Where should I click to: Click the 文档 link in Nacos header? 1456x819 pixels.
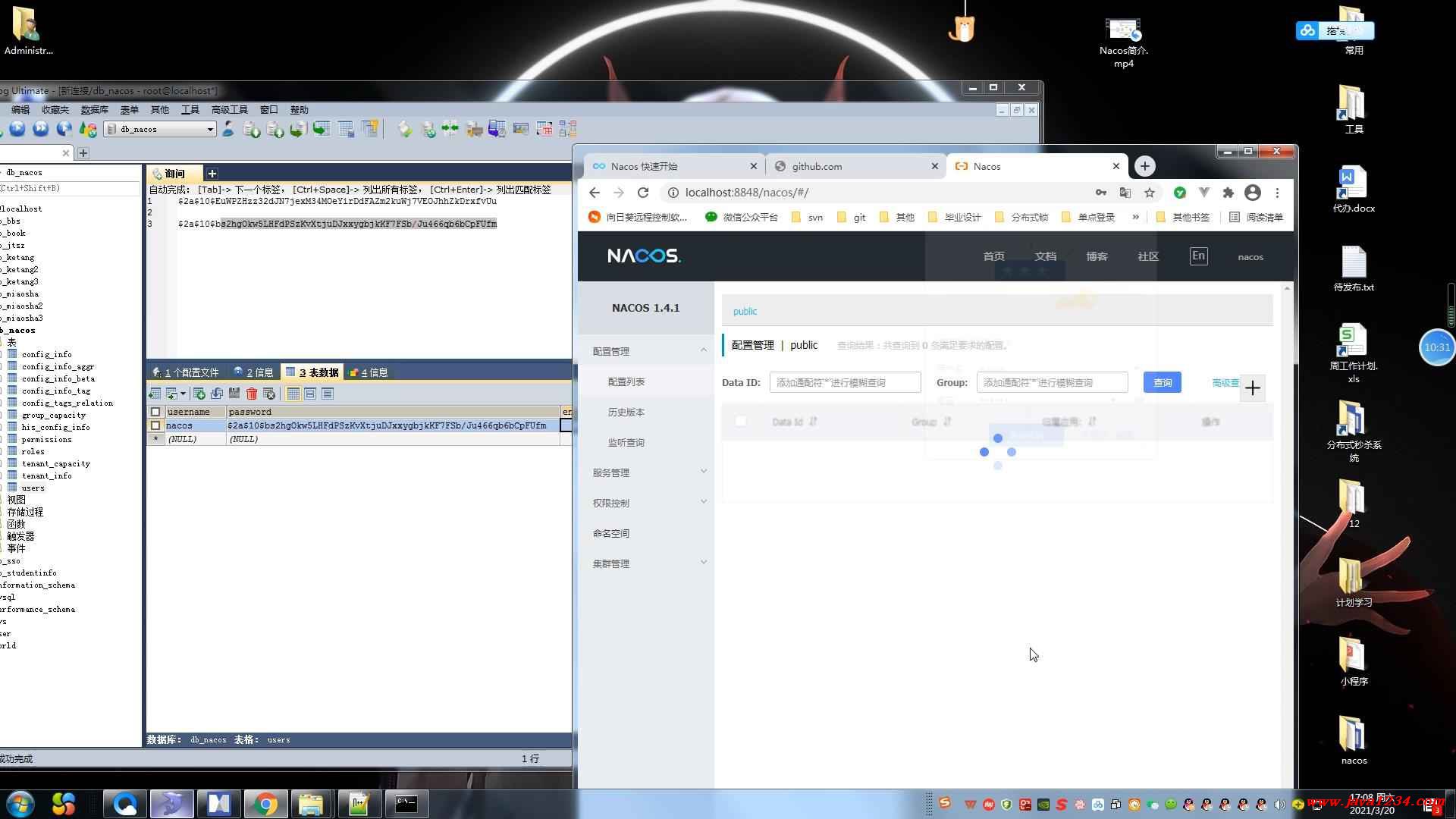(x=1045, y=256)
